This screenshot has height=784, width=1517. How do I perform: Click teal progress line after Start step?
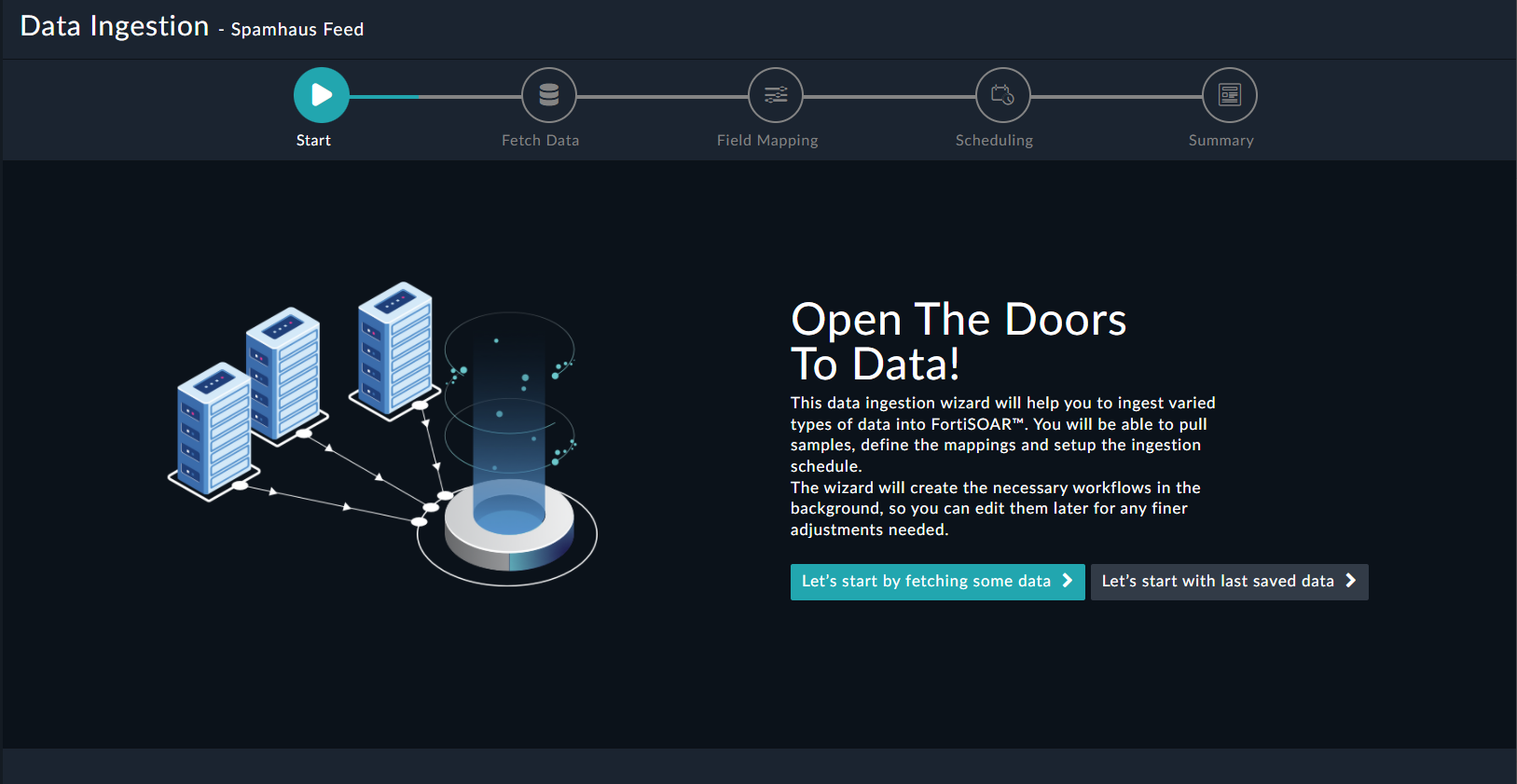click(x=384, y=96)
